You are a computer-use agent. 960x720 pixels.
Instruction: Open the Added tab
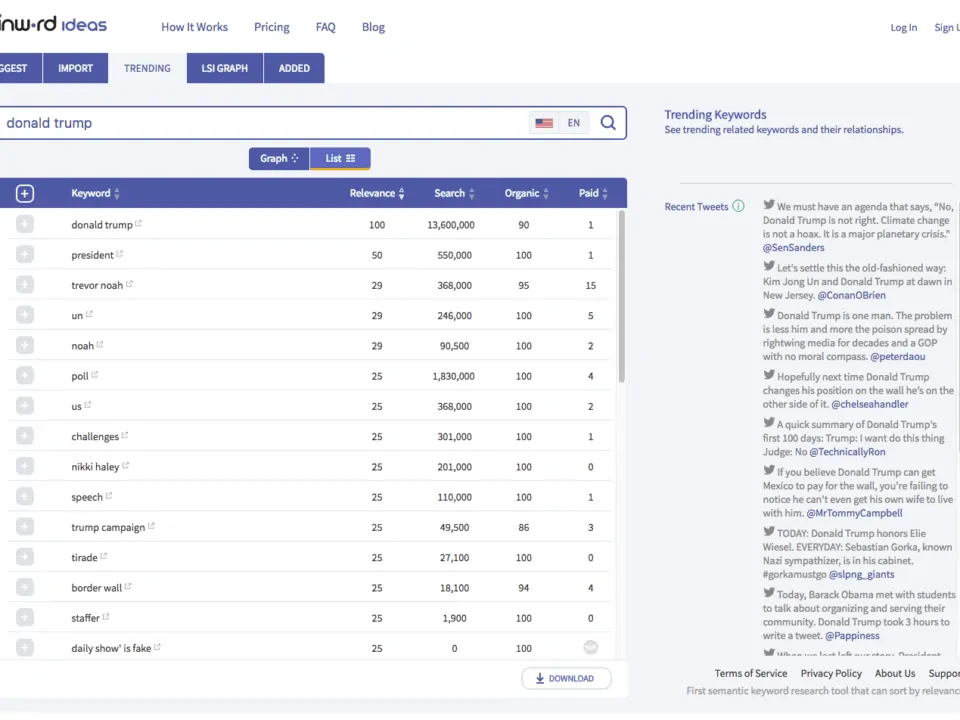(x=294, y=68)
